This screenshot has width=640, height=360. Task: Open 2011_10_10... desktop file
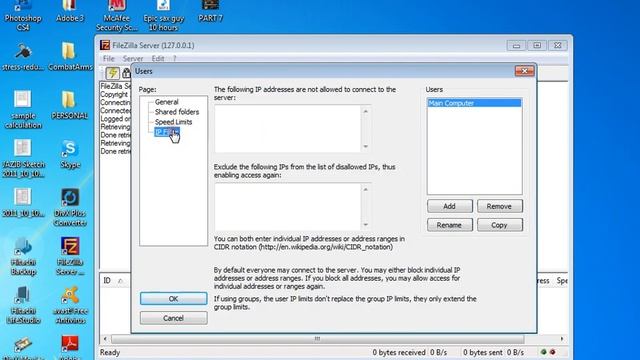[23, 202]
